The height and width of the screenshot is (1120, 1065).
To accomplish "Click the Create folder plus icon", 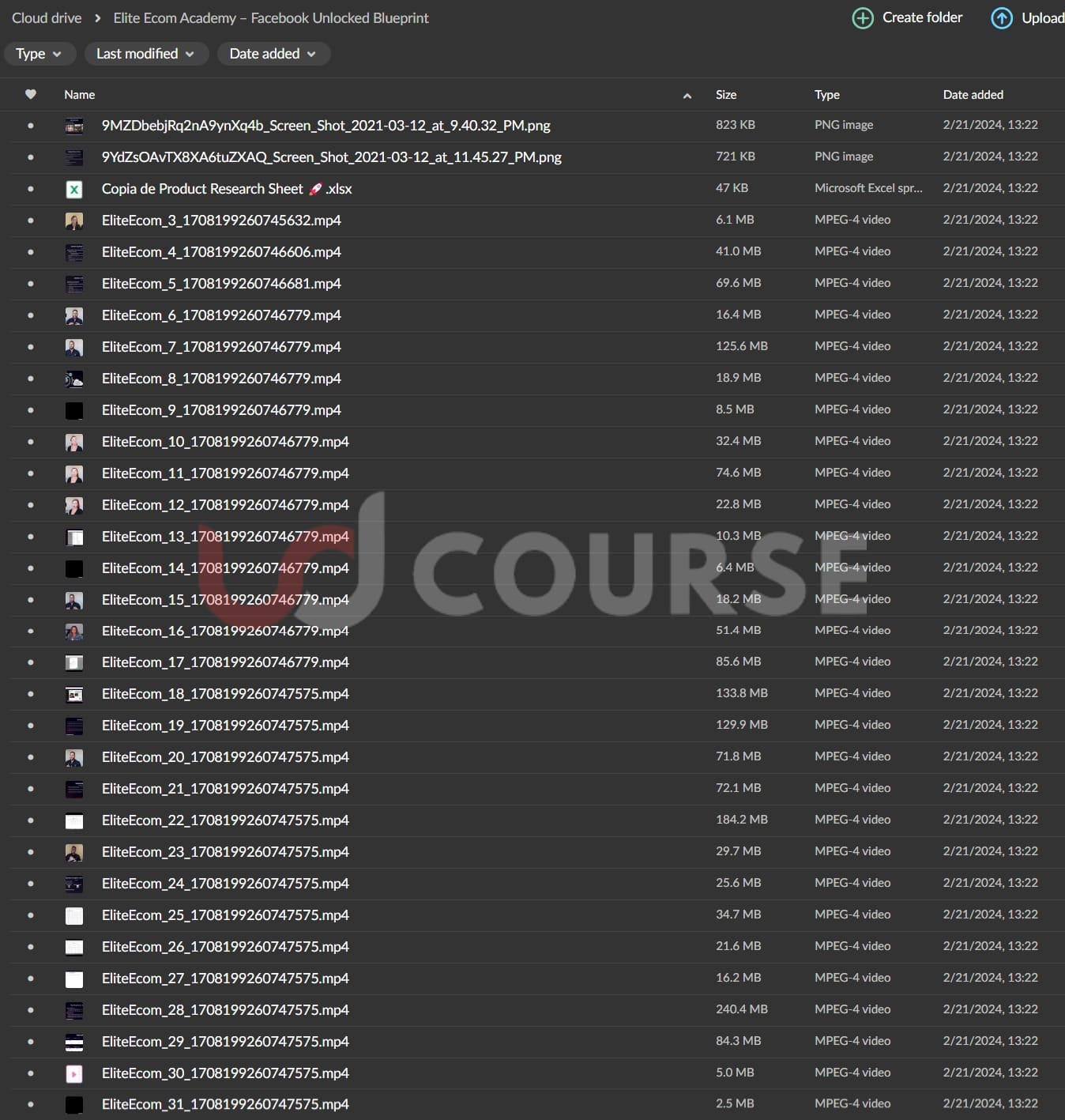I will [863, 18].
